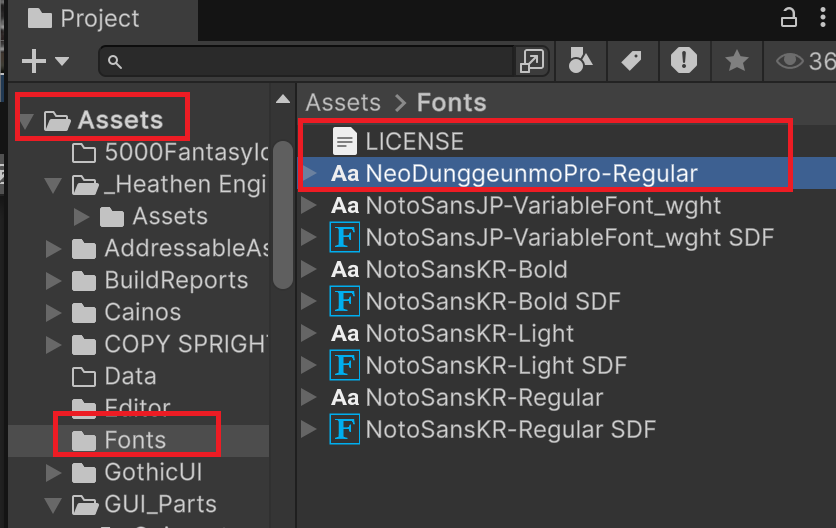Click the folder tree scroll-up arrow
This screenshot has height=528, width=836.
click(283, 99)
